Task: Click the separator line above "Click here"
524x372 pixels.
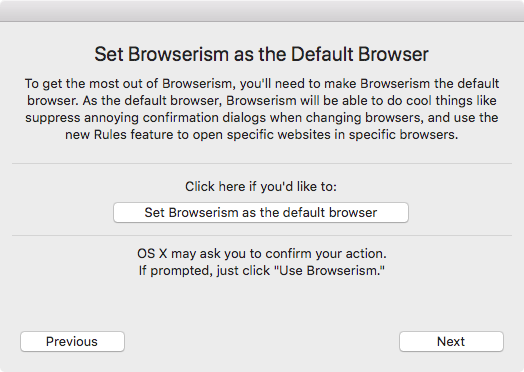Action: point(262,163)
